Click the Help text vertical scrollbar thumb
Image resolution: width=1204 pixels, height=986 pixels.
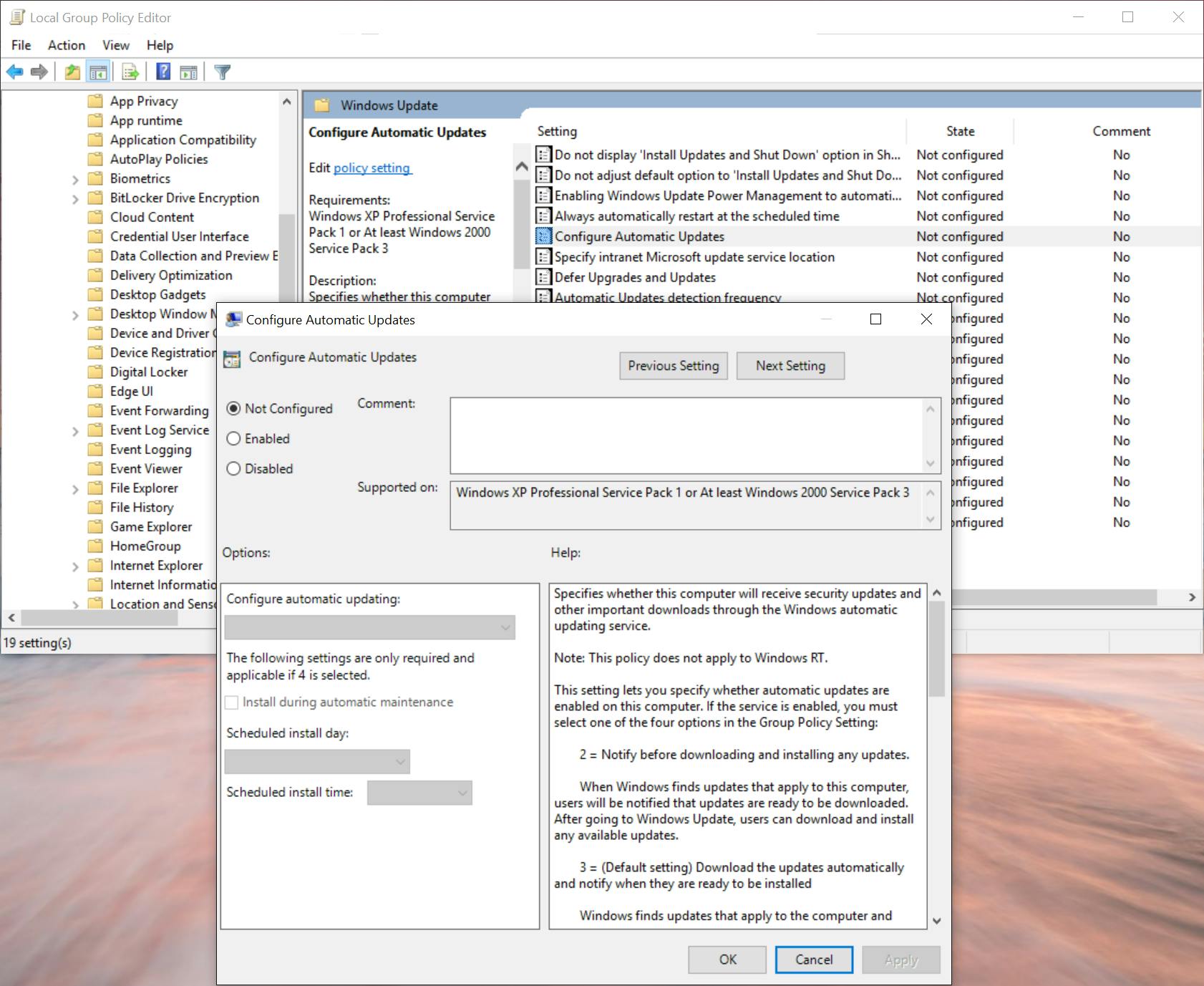tap(936, 649)
